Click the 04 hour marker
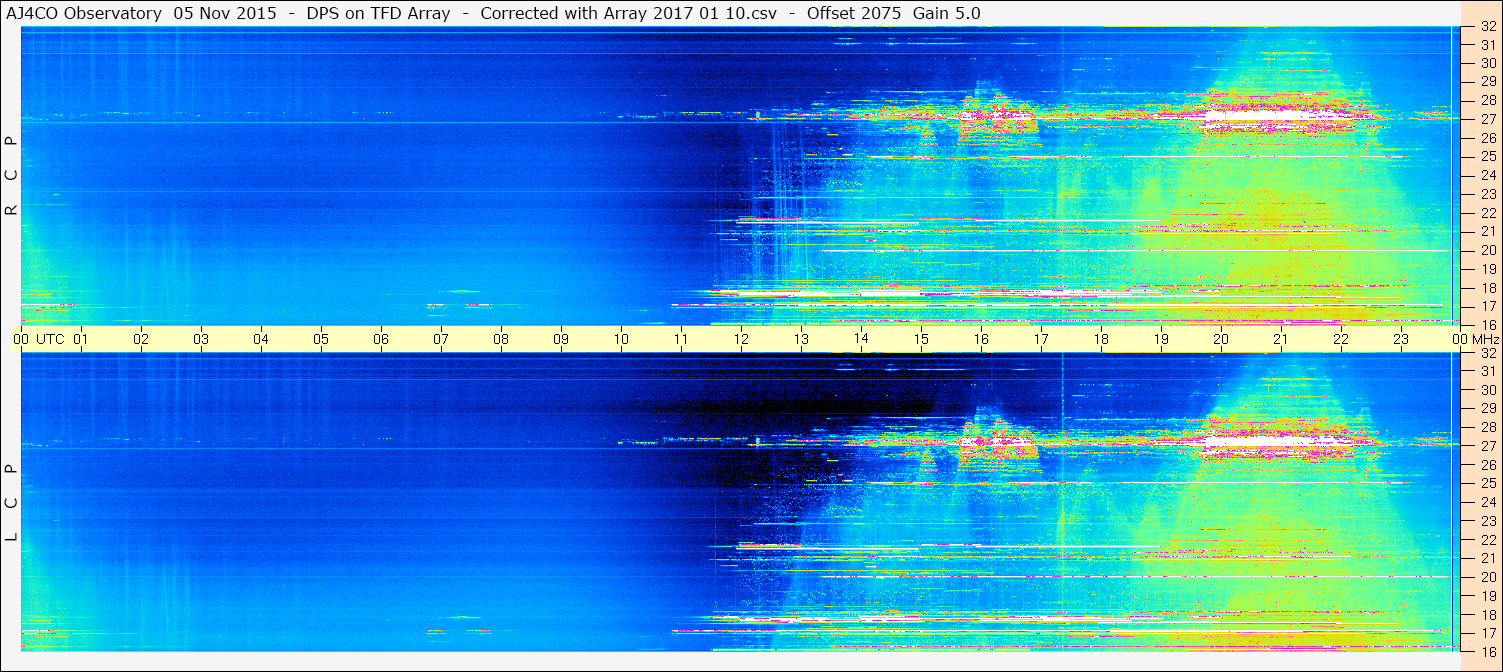Image resolution: width=1503 pixels, height=672 pixels. point(261,339)
